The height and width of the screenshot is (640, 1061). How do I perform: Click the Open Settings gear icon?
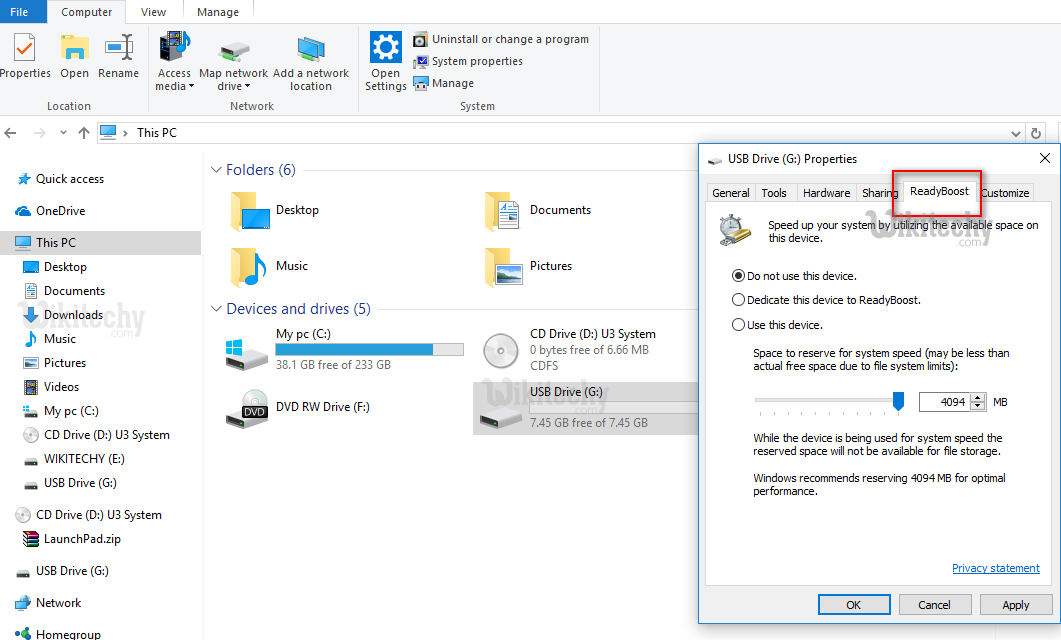coord(385,47)
